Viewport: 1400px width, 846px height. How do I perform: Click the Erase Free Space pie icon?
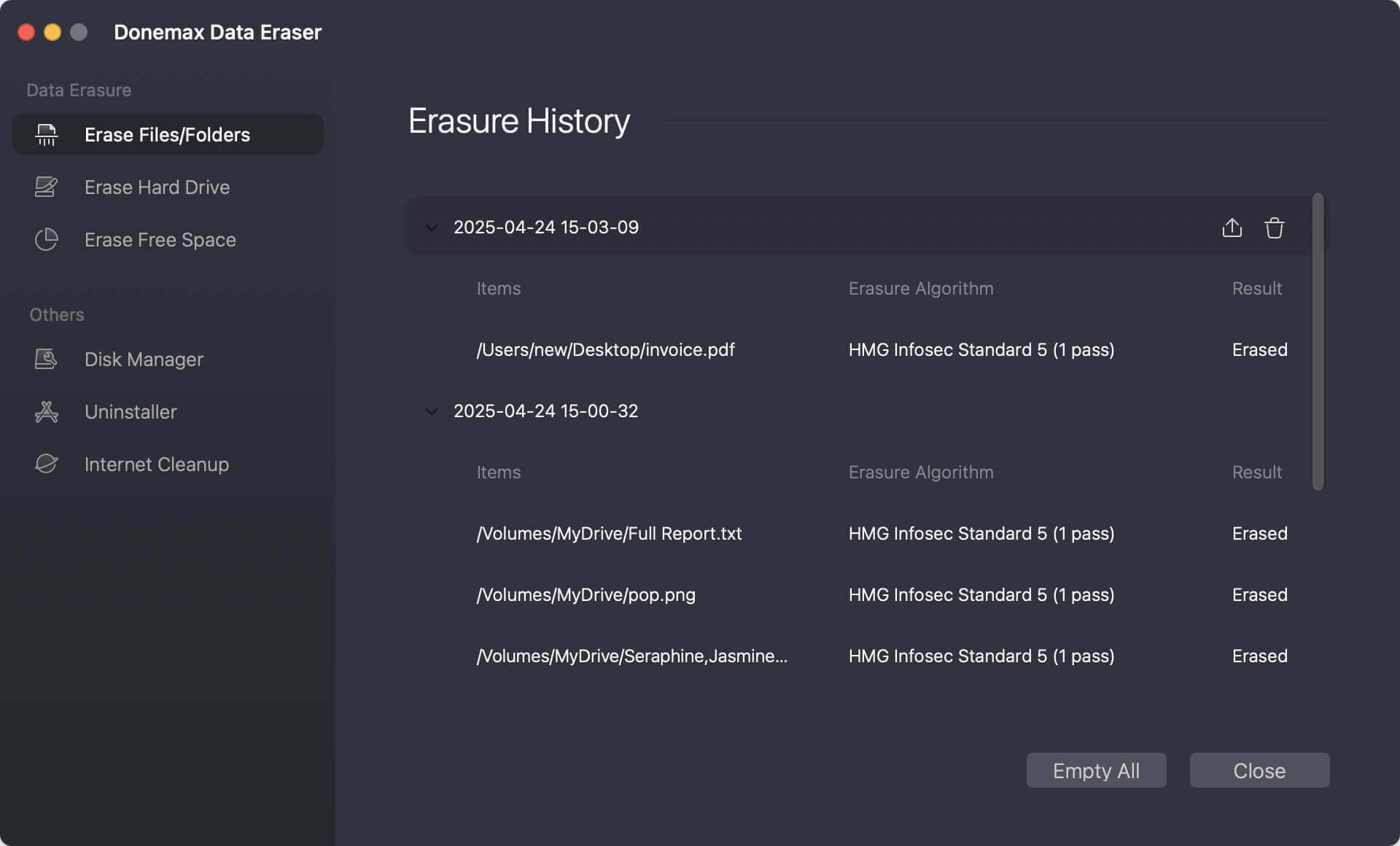47,240
